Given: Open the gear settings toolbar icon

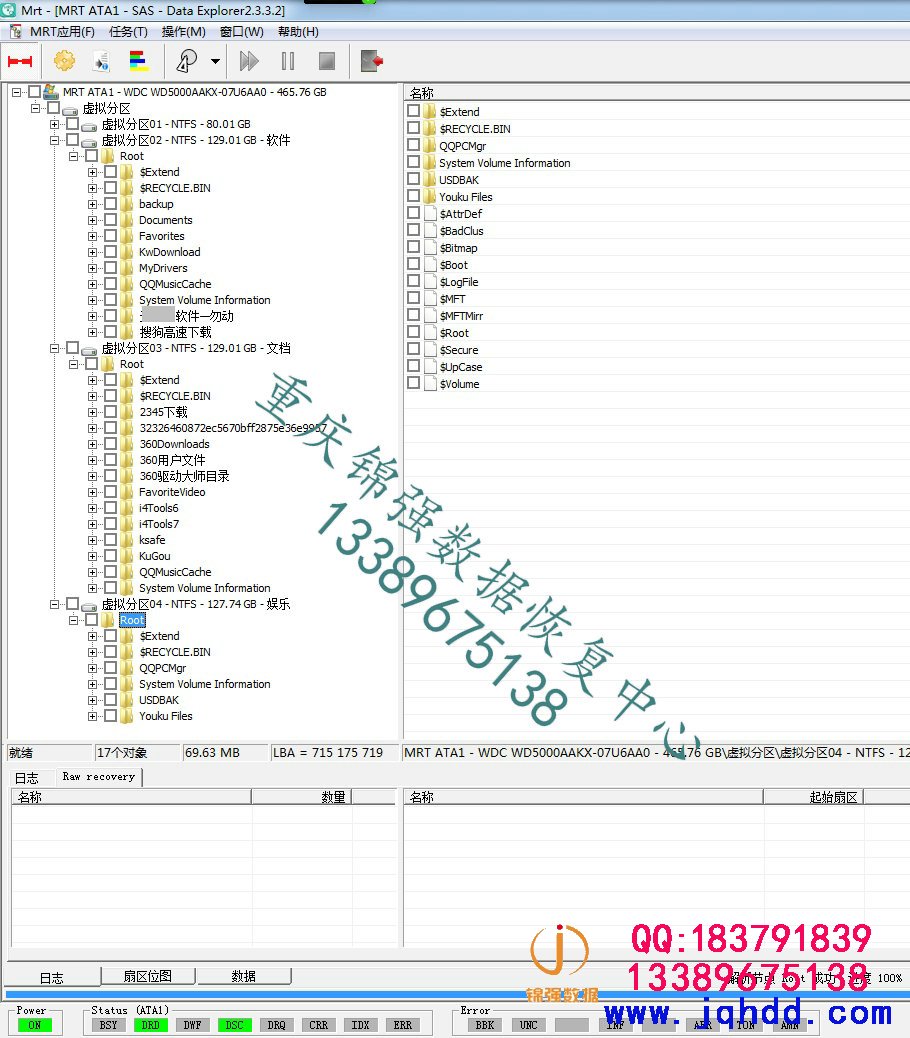Looking at the screenshot, I should coord(64,62).
